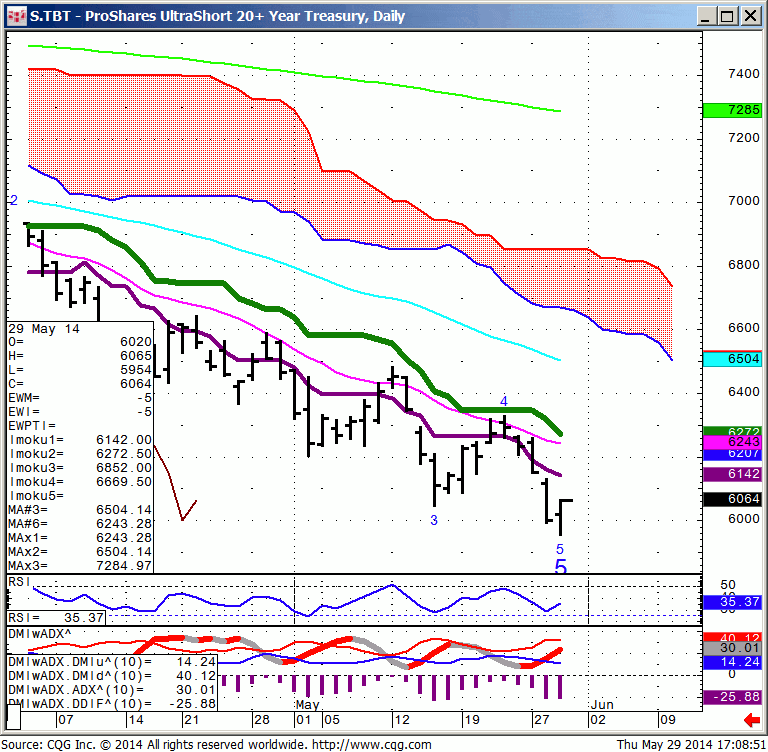Click the 7400 price axis label

pyautogui.click(x=744, y=74)
